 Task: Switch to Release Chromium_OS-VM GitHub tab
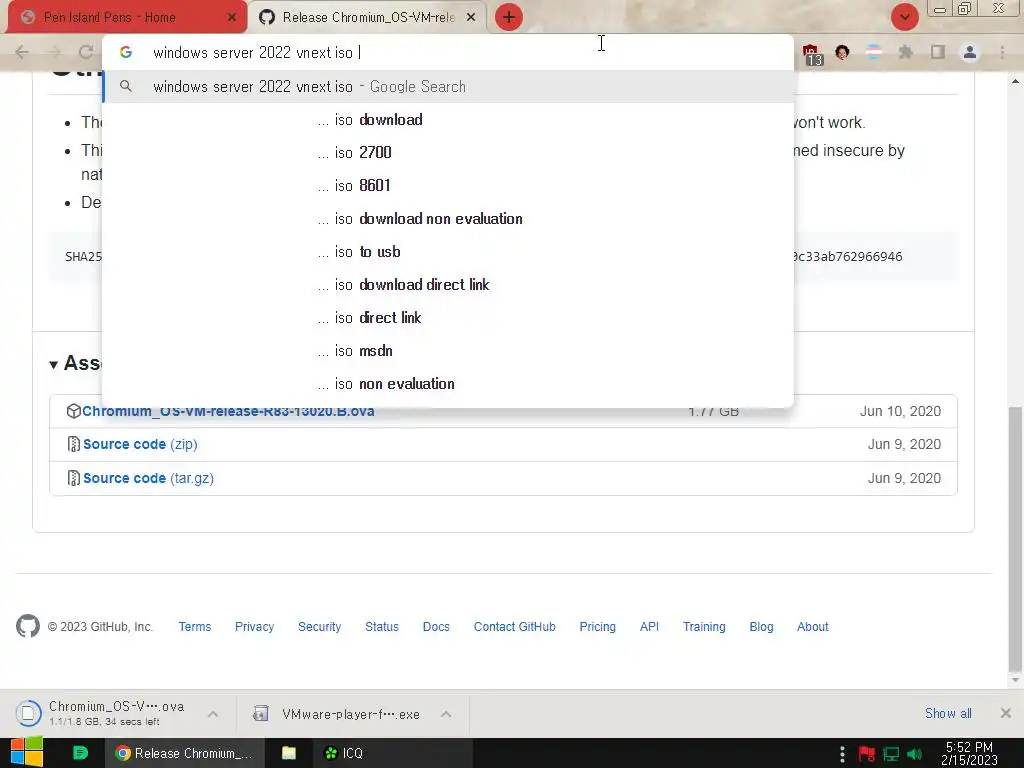(x=368, y=18)
